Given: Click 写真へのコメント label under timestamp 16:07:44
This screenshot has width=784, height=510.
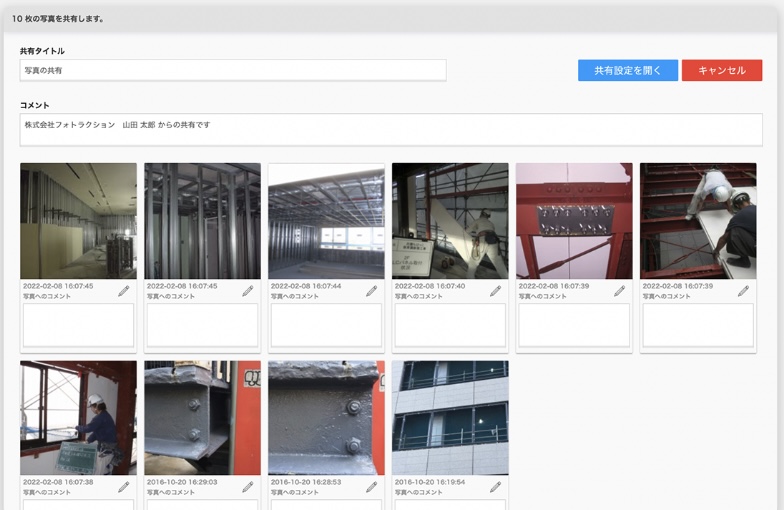Looking at the screenshot, I should coord(294,296).
